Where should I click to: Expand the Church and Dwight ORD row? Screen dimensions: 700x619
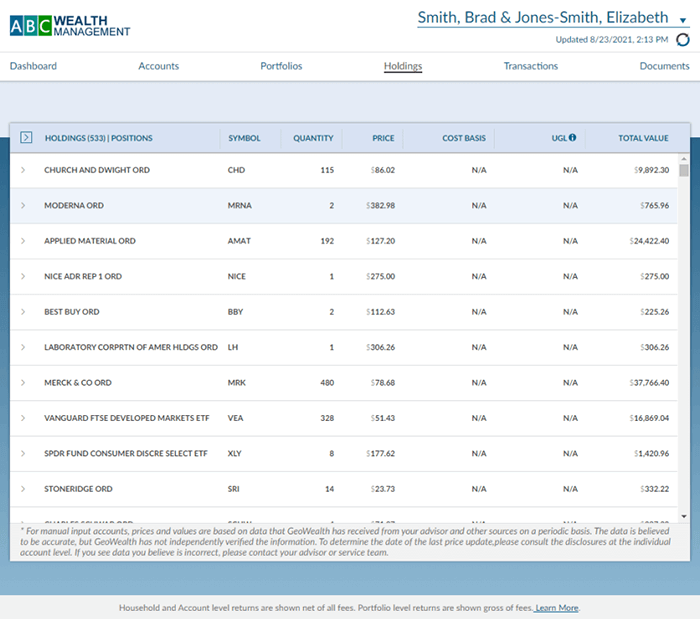point(23,170)
